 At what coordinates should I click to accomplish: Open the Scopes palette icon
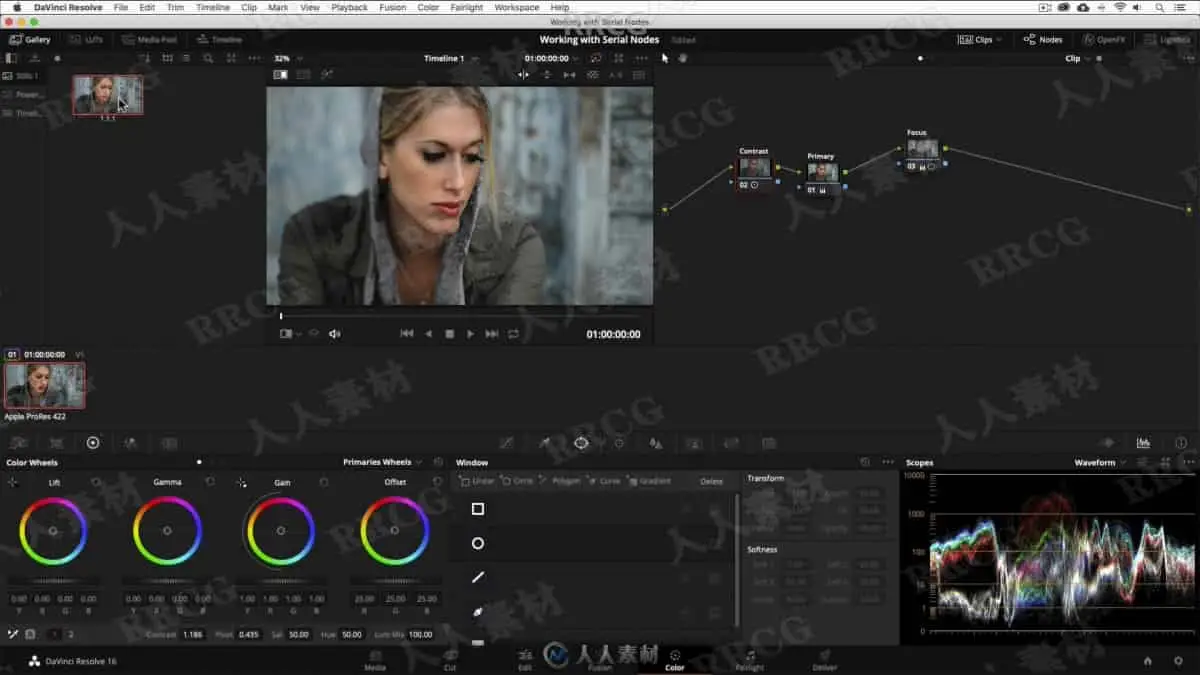pyautogui.click(x=1143, y=442)
